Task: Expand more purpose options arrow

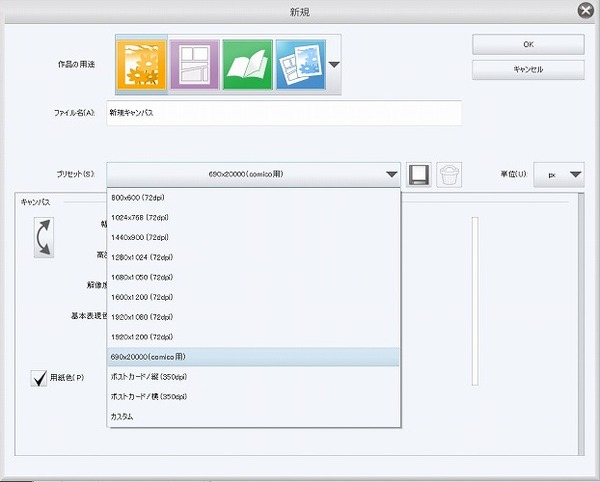Action: click(x=334, y=65)
